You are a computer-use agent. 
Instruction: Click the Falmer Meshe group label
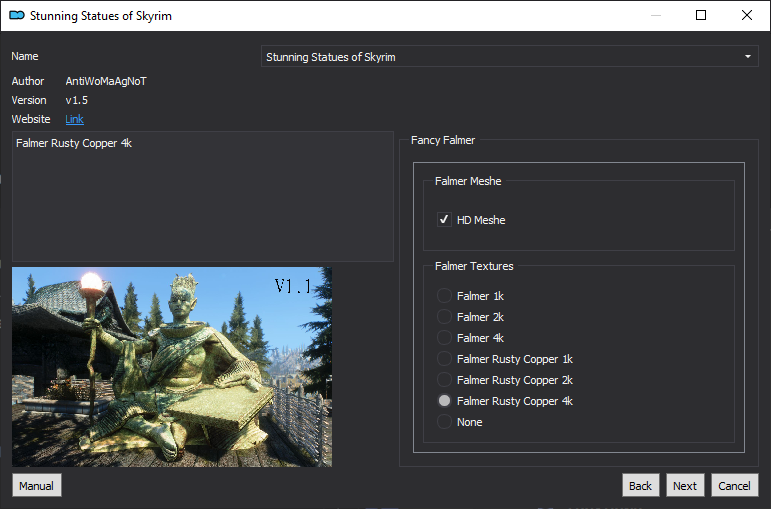click(468, 181)
